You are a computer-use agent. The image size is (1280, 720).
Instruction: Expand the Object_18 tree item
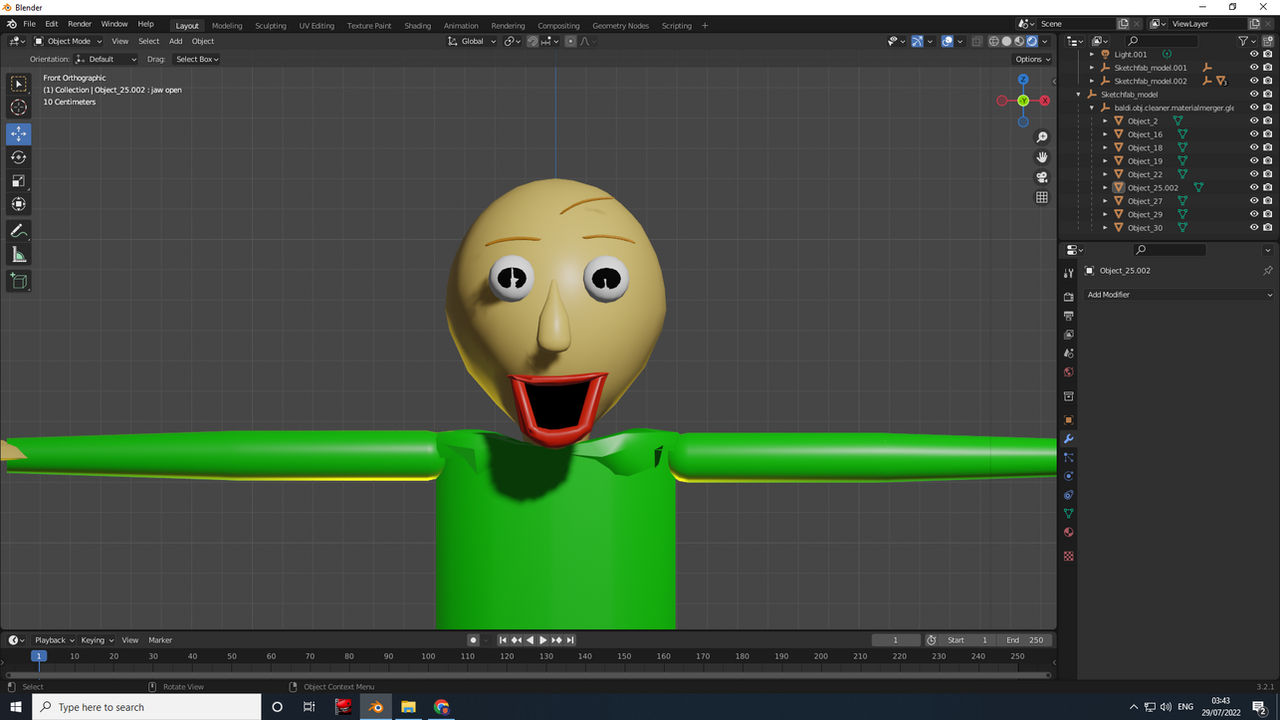click(x=1106, y=148)
